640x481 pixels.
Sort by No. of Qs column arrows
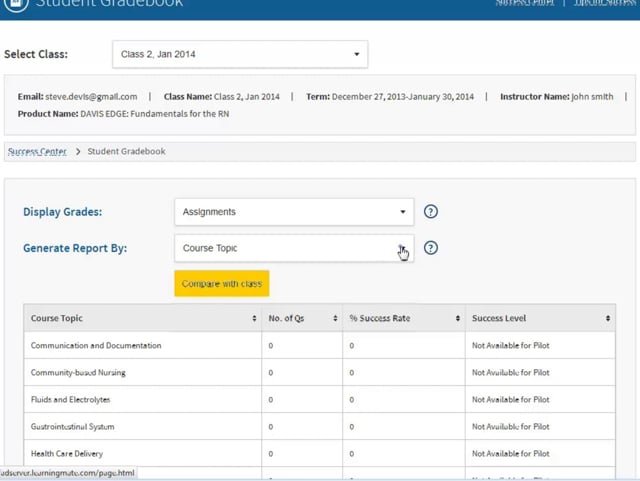(x=335, y=318)
